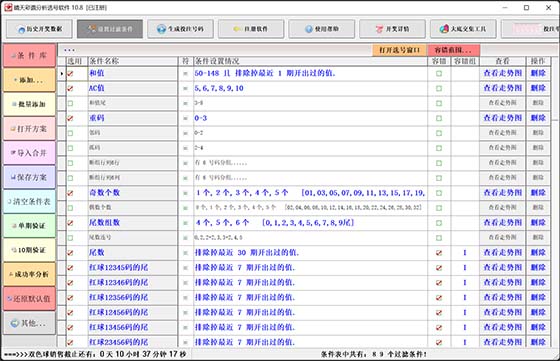Toggle 容错 checkbox for 红球12345码的尾
The image size is (560, 361).
coord(439,268)
